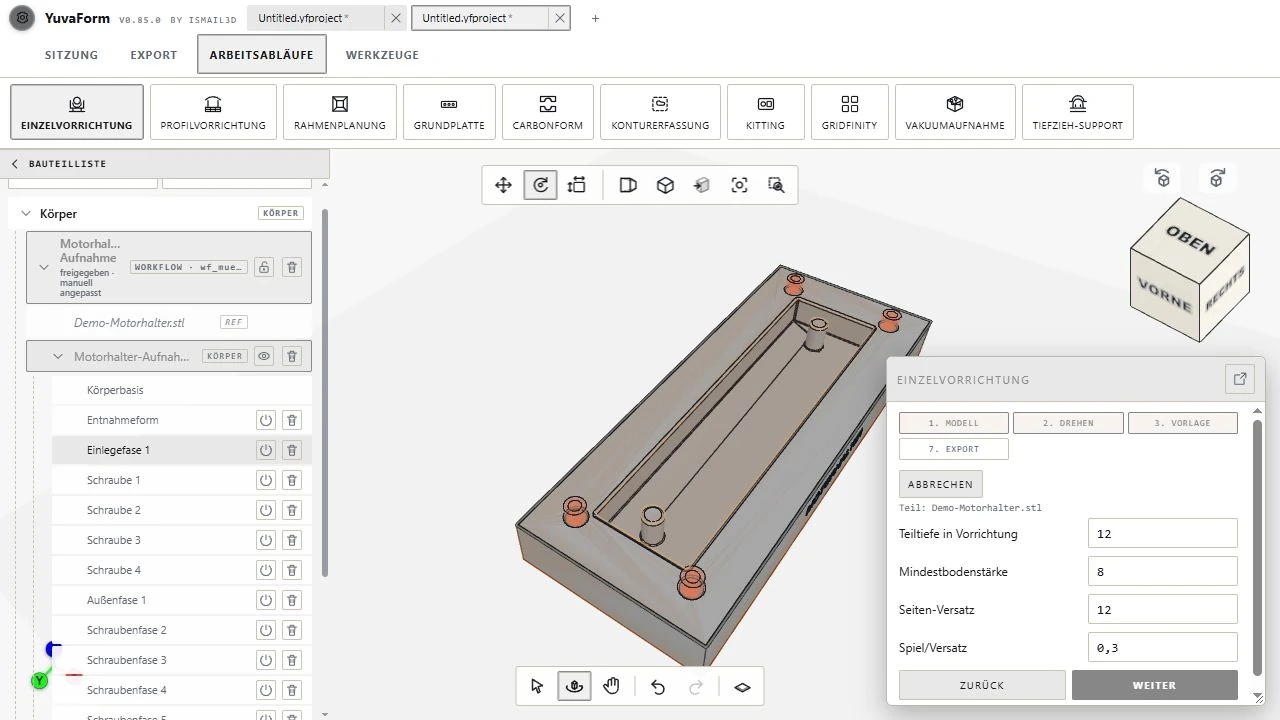
Task: Fit model to view
Action: (739, 185)
